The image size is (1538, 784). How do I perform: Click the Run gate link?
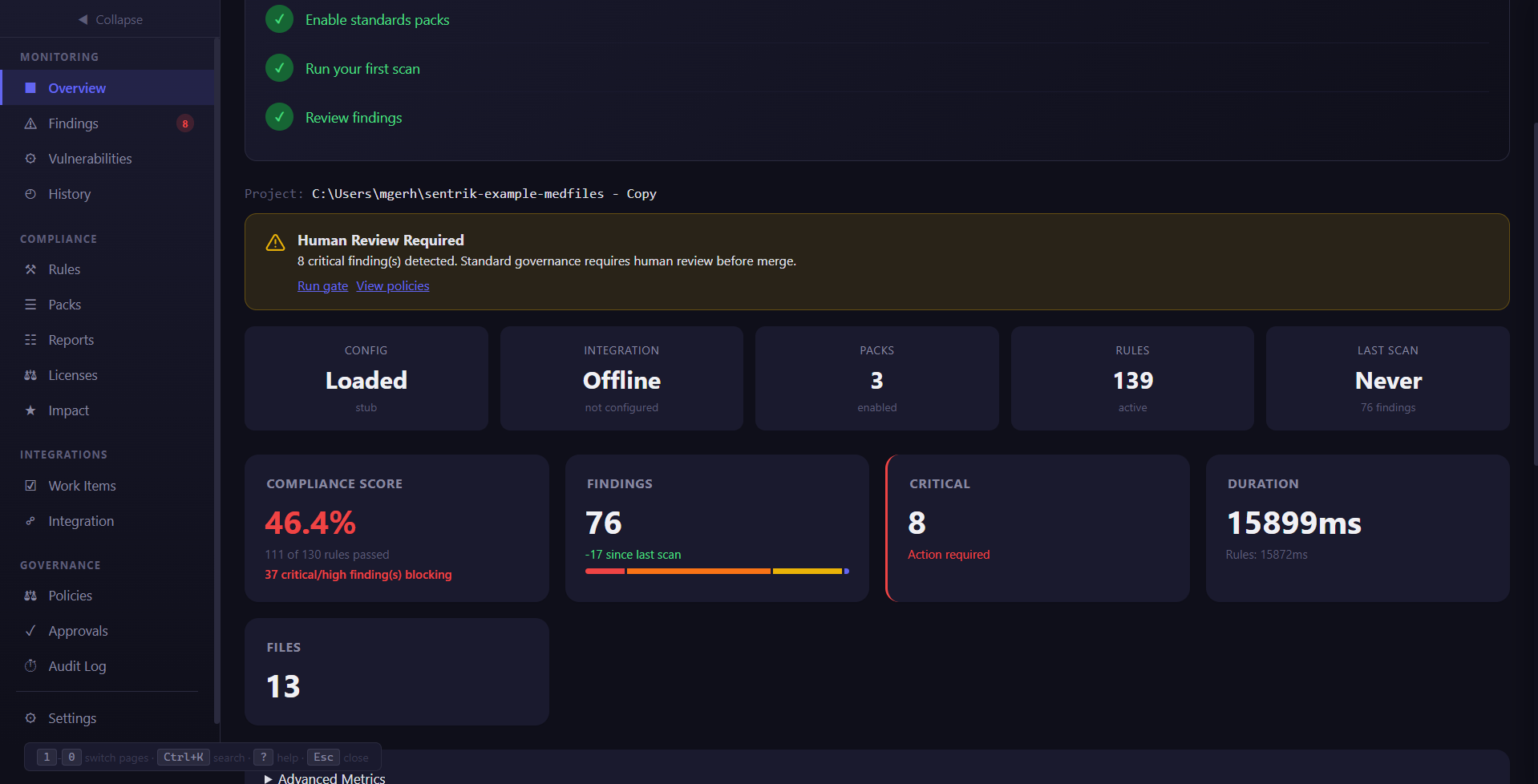coord(322,285)
